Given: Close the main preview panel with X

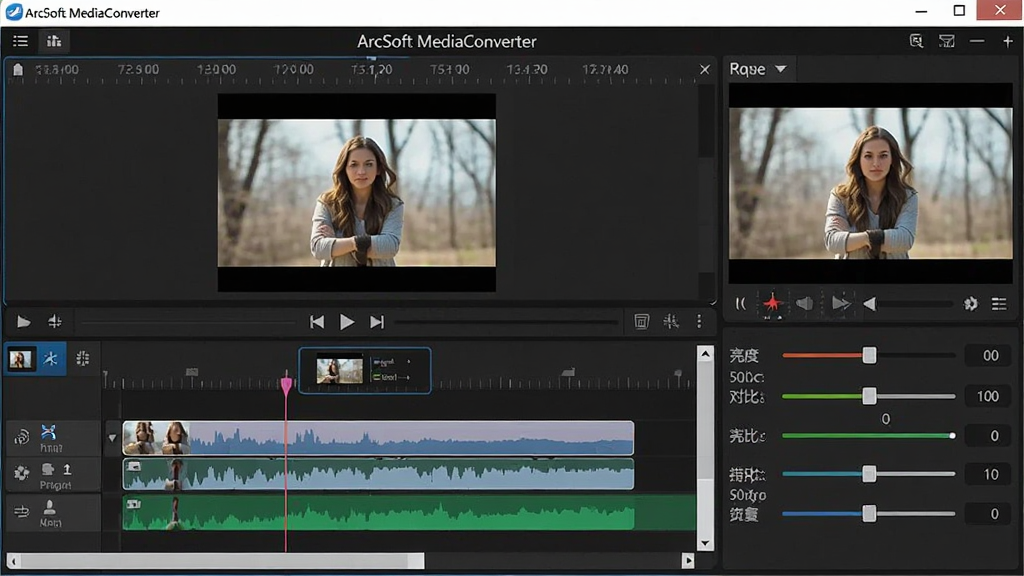Looking at the screenshot, I should pos(705,69).
